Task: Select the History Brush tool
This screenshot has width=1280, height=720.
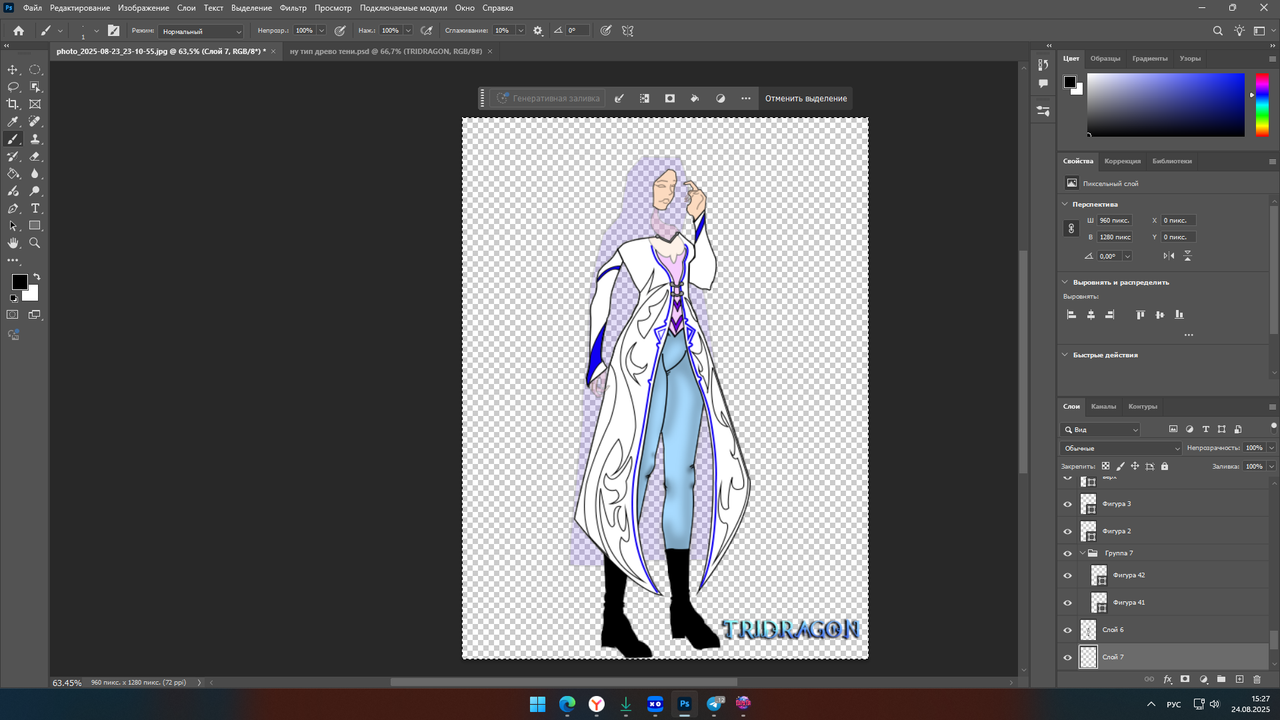Action: pyautogui.click(x=13, y=157)
